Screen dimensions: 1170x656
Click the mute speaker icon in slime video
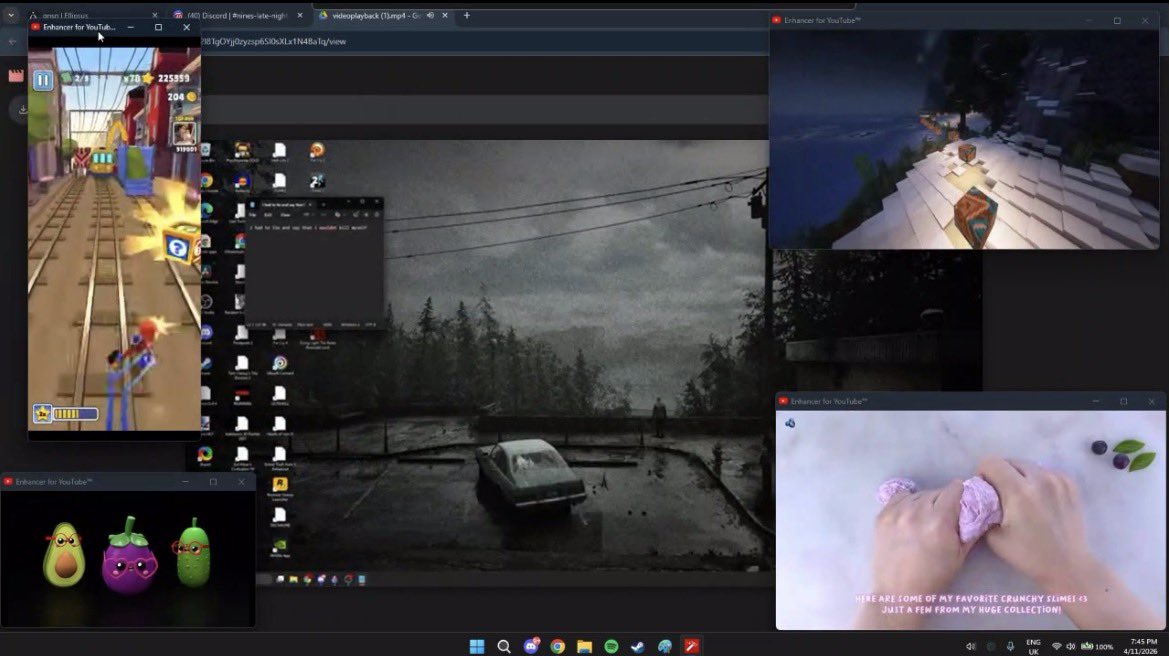pos(790,423)
